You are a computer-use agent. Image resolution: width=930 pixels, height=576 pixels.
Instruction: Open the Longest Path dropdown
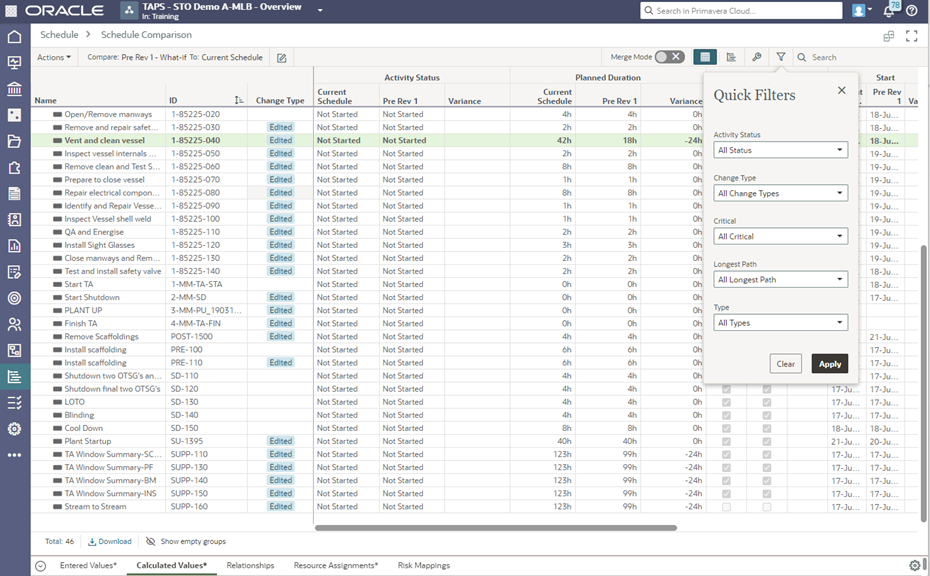pyautogui.click(x=781, y=280)
